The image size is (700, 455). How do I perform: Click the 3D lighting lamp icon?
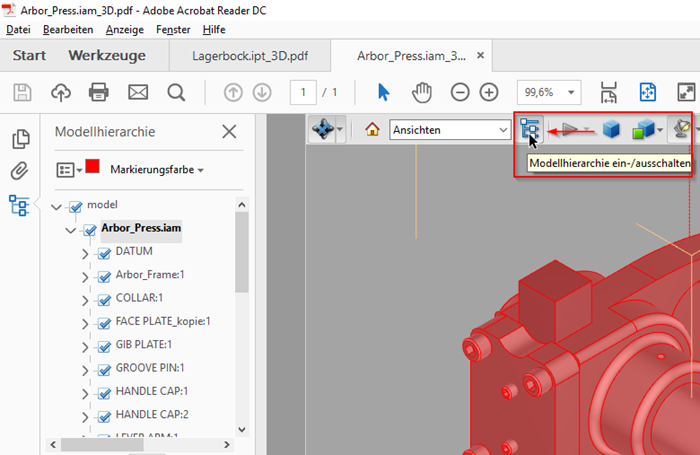pyautogui.click(x=681, y=129)
